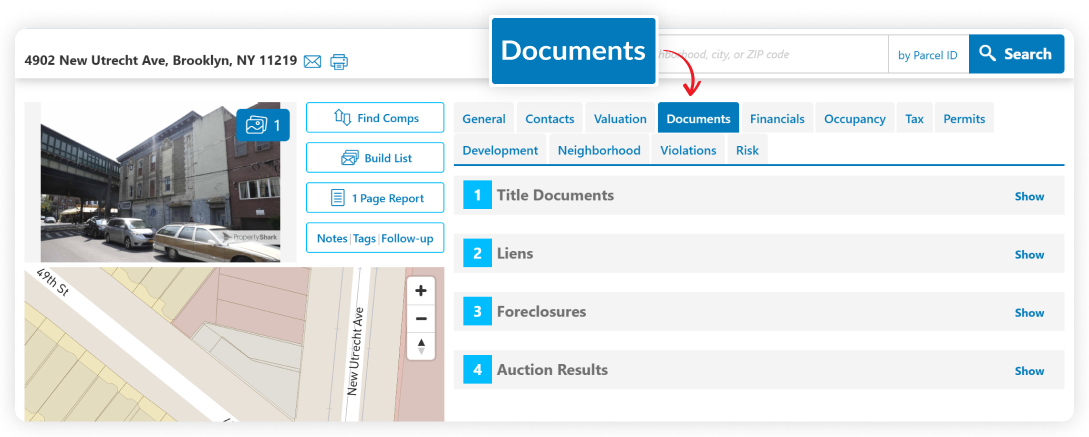Click the Foreclosures heading text
1089x437 pixels.
tap(541, 312)
